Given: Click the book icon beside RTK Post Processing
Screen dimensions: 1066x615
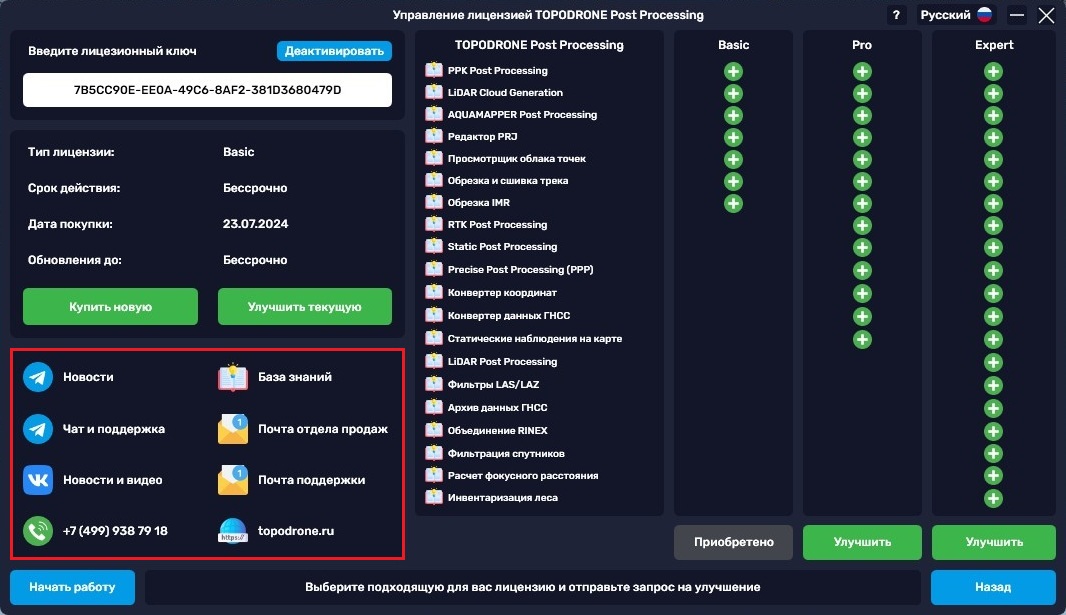Looking at the screenshot, I should pyautogui.click(x=434, y=224).
